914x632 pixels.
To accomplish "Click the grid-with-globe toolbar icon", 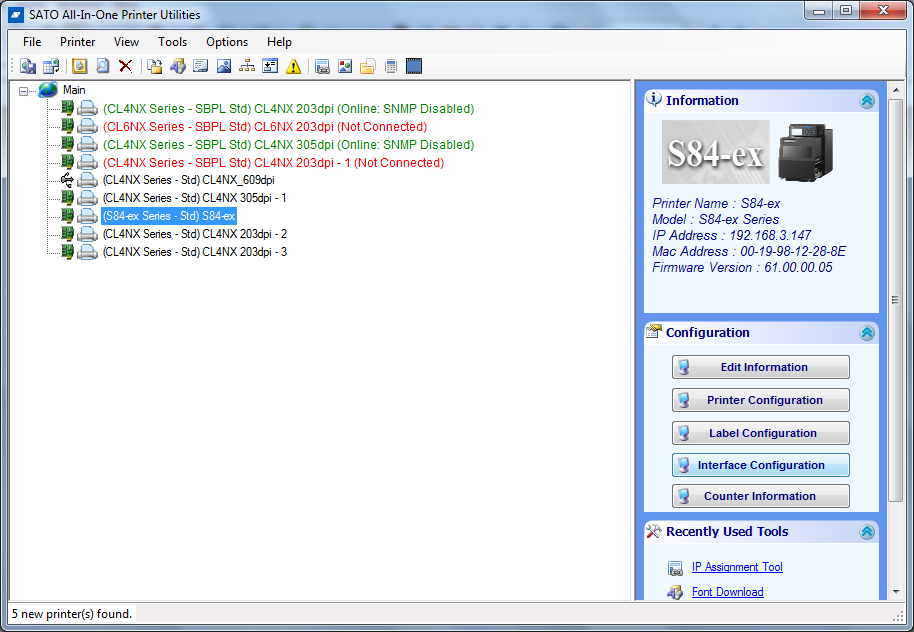I will (x=51, y=66).
